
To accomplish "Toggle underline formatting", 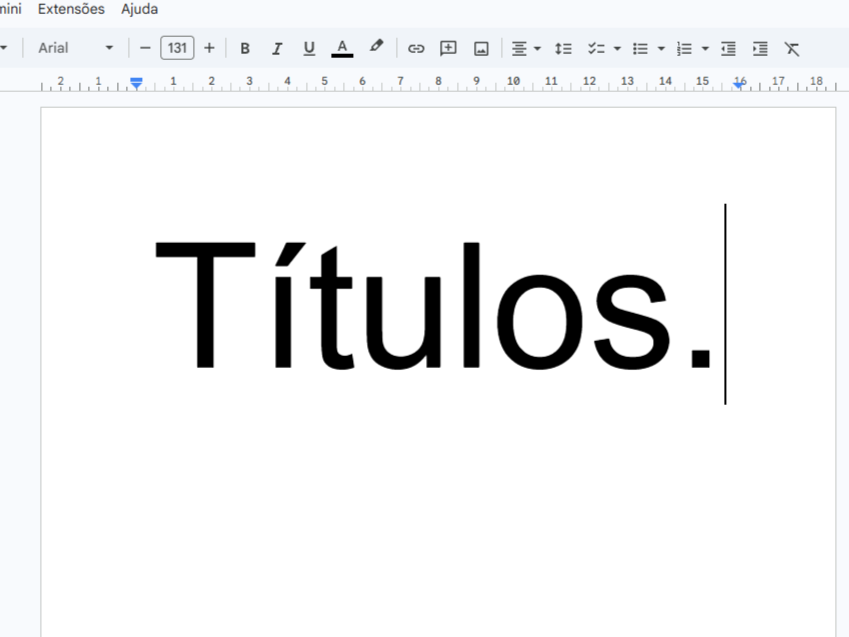I will 309,49.
